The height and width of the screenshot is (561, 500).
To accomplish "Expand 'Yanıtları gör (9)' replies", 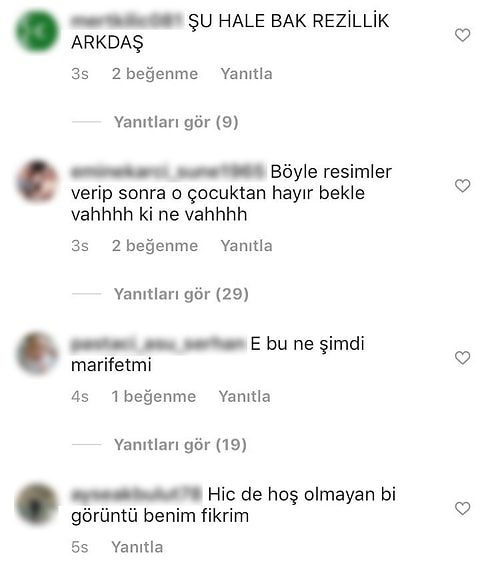I will pos(176,122).
